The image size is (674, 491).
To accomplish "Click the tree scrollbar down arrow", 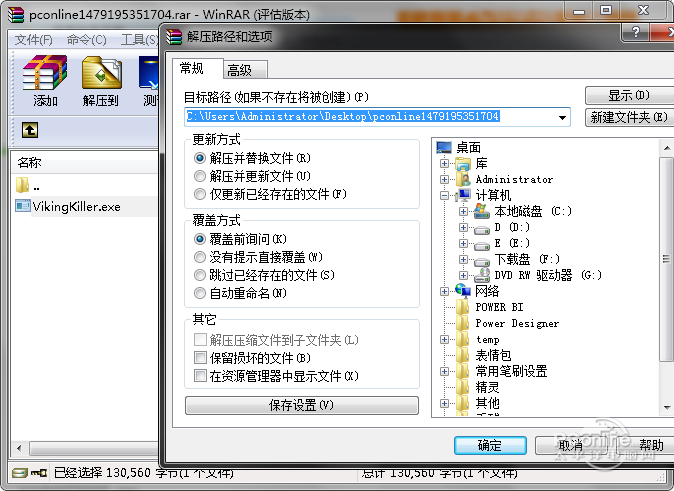I will (x=666, y=407).
